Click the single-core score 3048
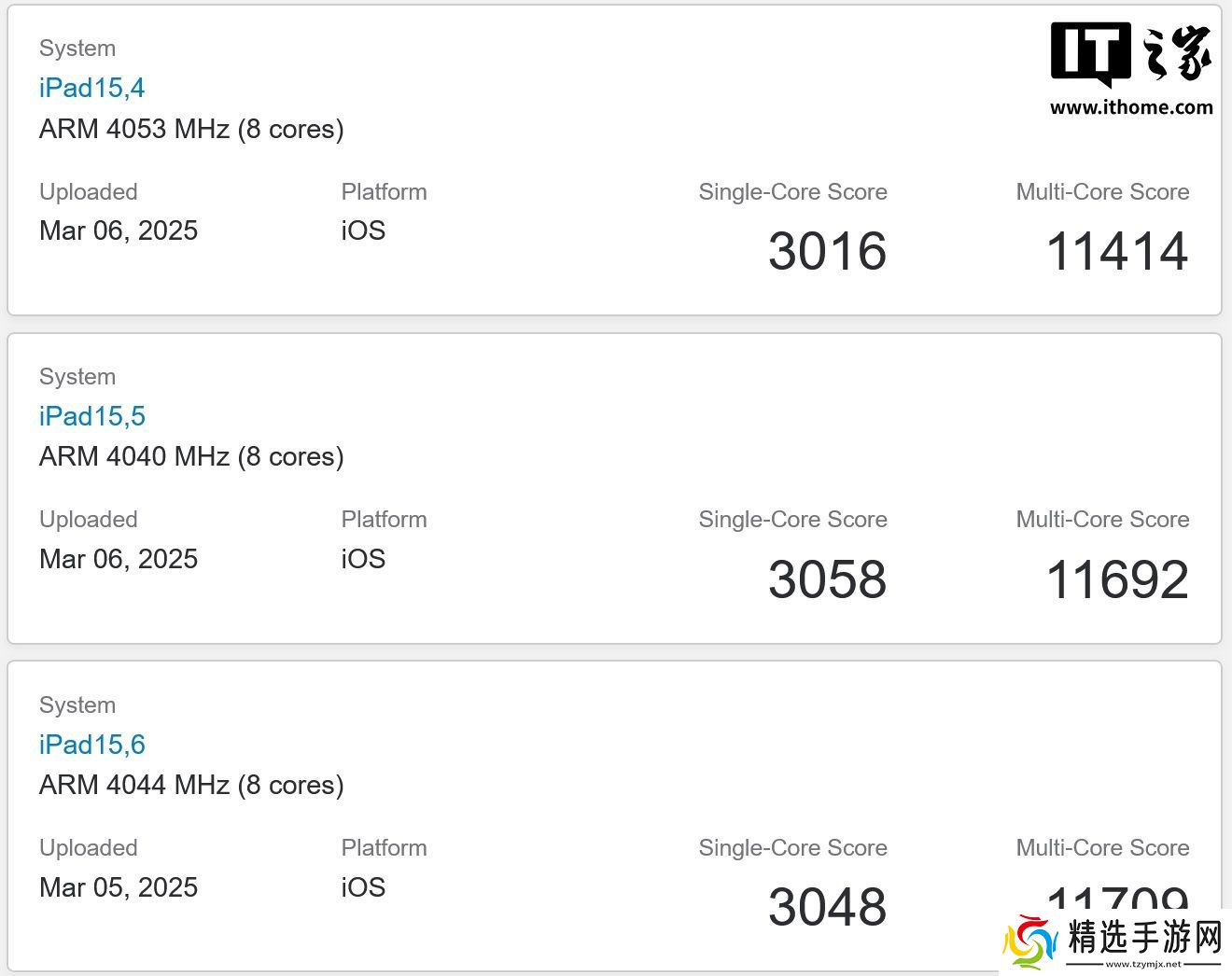1232x976 pixels. click(x=827, y=907)
